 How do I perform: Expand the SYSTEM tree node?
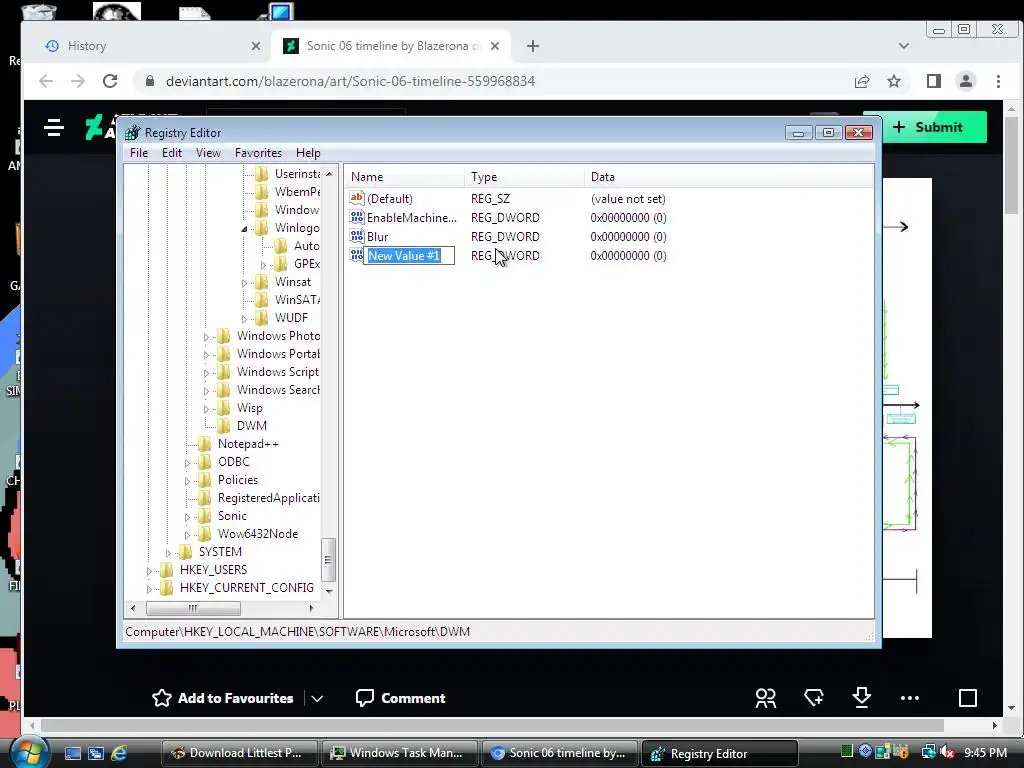coord(168,552)
